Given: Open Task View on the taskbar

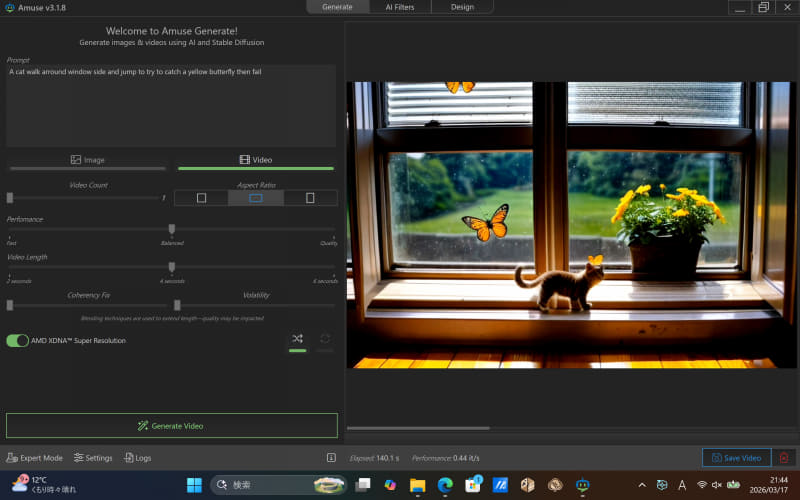Looking at the screenshot, I should click(363, 485).
